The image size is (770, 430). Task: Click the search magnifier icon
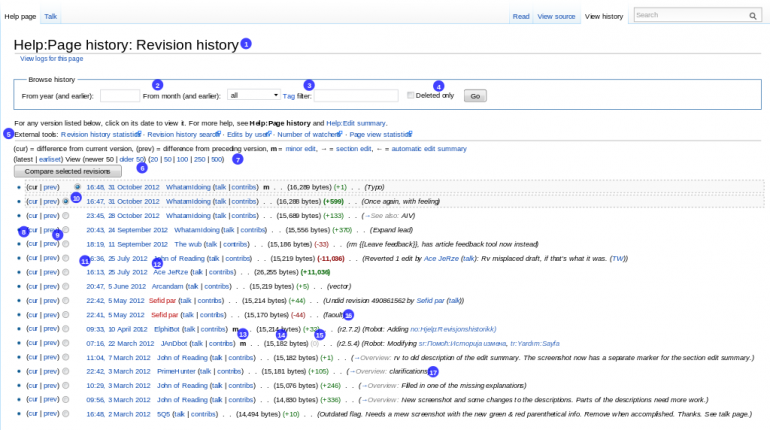(752, 16)
